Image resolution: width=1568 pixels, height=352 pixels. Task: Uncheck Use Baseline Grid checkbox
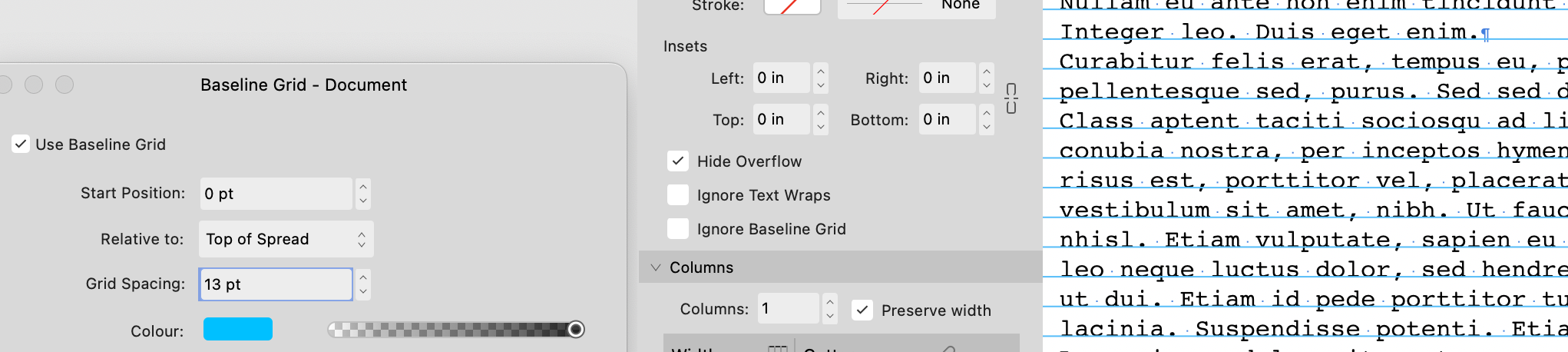(x=21, y=144)
